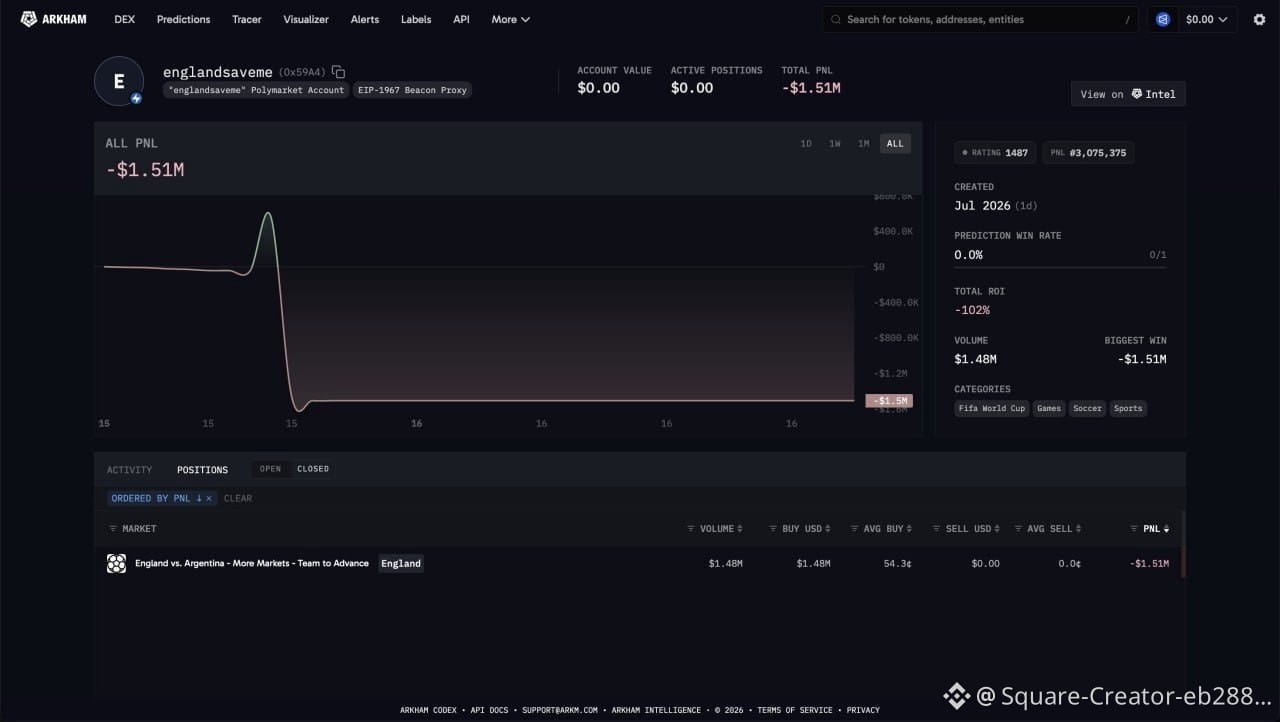Click the PNL #3,075,375 rank badge

(x=1088, y=153)
